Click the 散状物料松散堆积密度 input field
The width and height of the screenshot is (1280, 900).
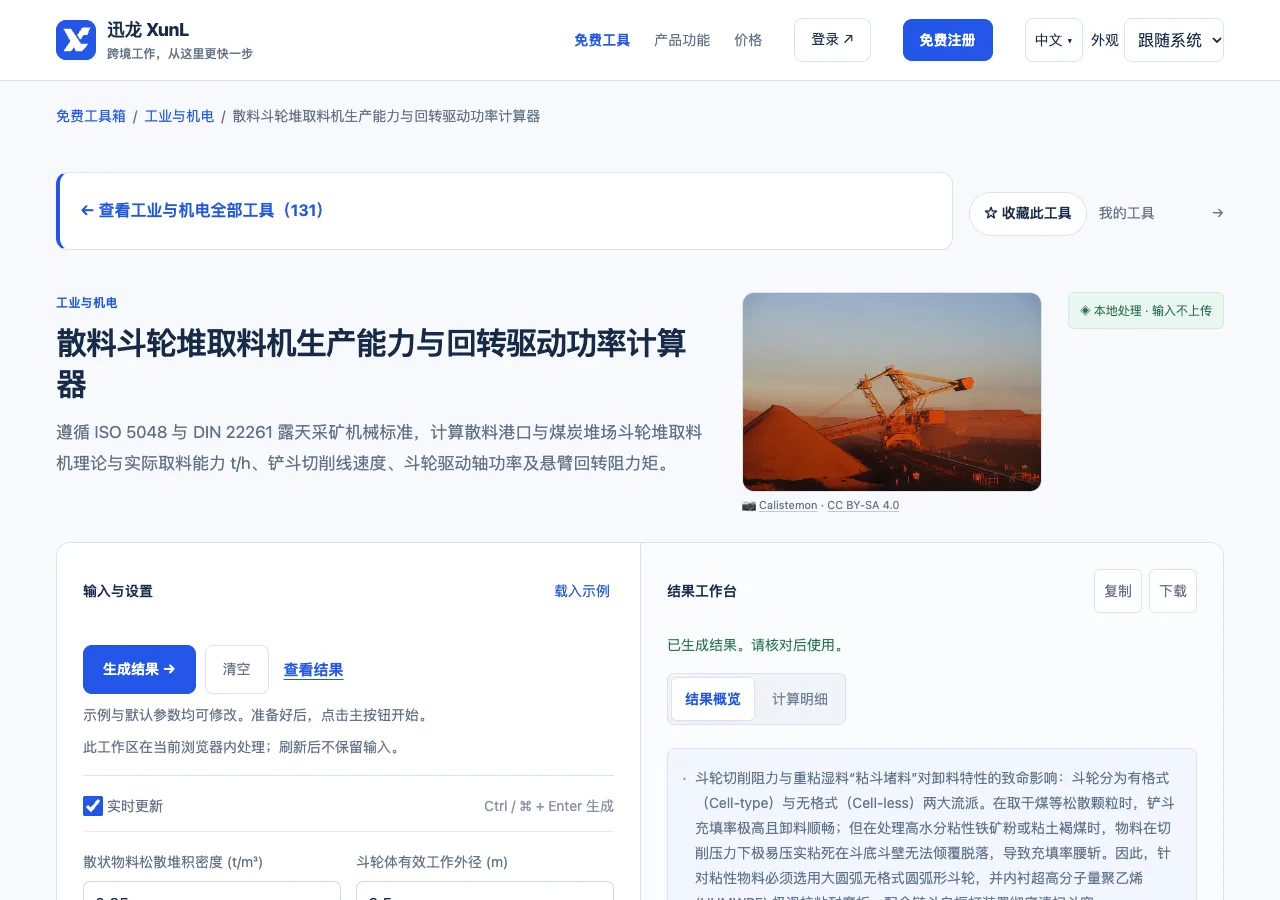click(212, 890)
